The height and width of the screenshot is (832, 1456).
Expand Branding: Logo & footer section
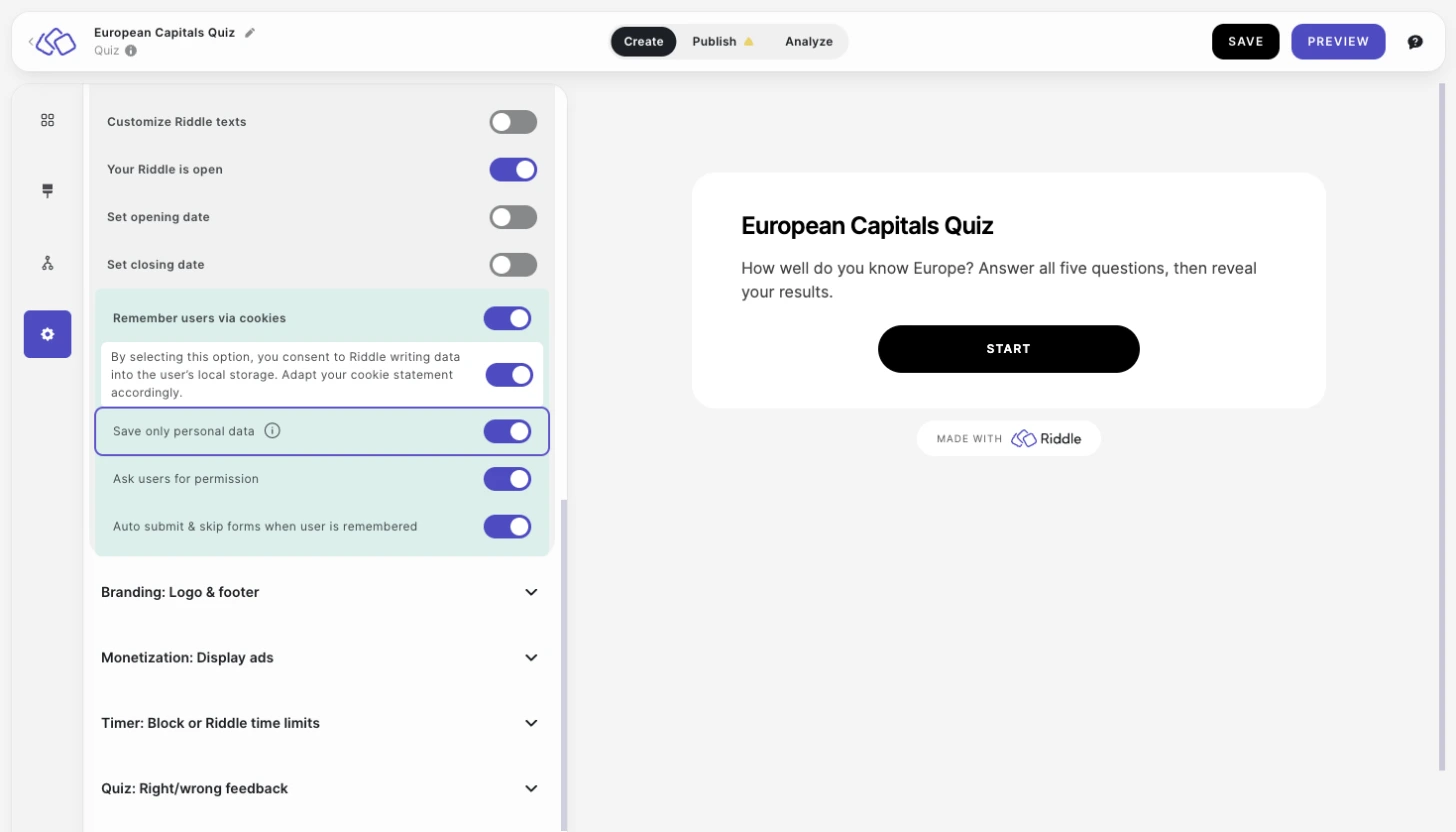pyautogui.click(x=320, y=592)
